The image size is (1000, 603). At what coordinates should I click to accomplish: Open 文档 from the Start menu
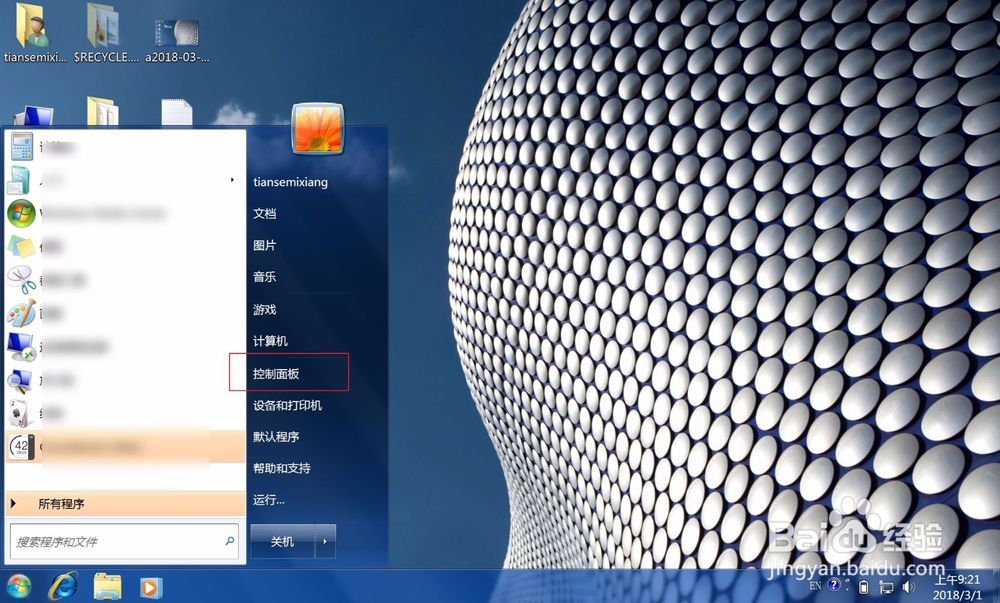point(264,214)
